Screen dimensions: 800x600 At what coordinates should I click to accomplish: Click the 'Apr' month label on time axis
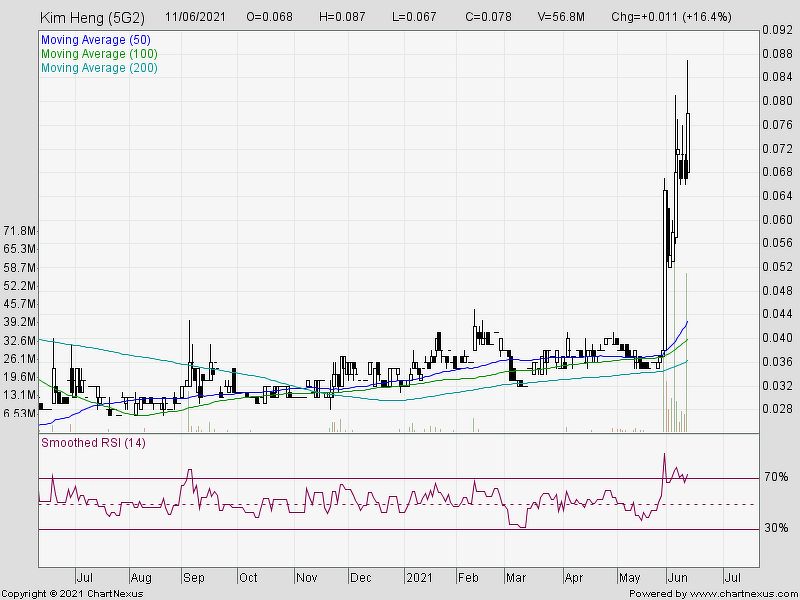tap(574, 578)
